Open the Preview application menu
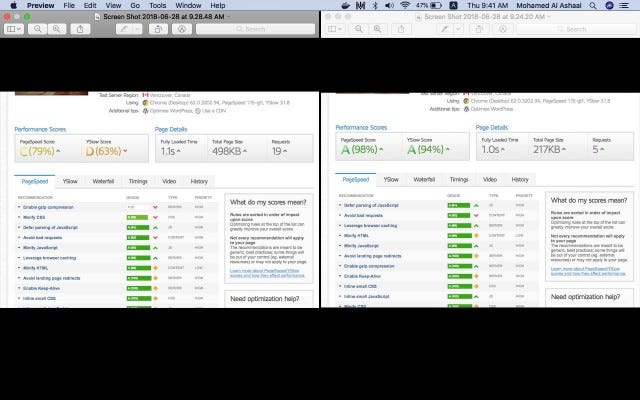Viewport: 640px width, 400px height. (x=40, y=5)
